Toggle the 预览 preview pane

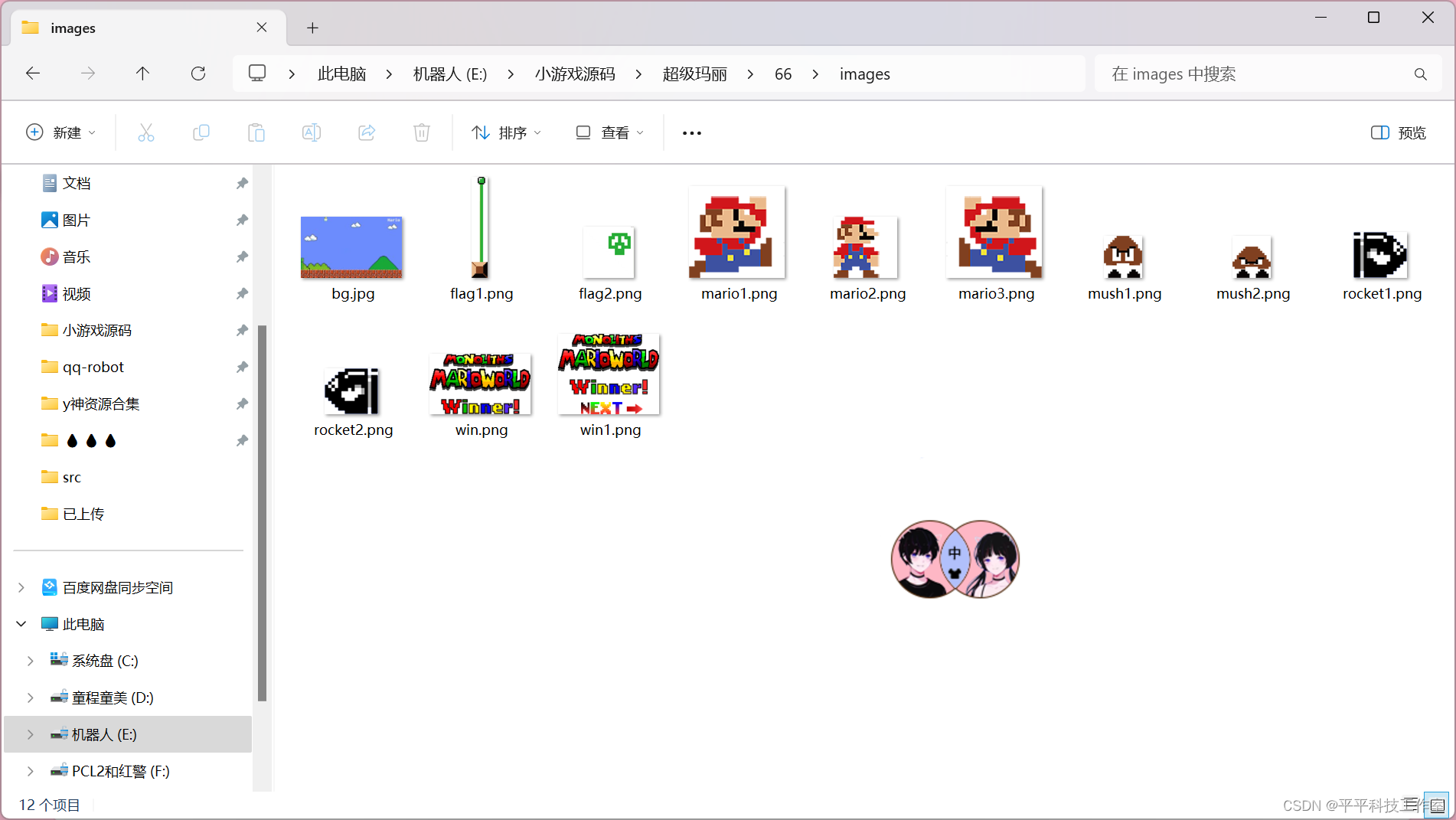(x=1399, y=132)
